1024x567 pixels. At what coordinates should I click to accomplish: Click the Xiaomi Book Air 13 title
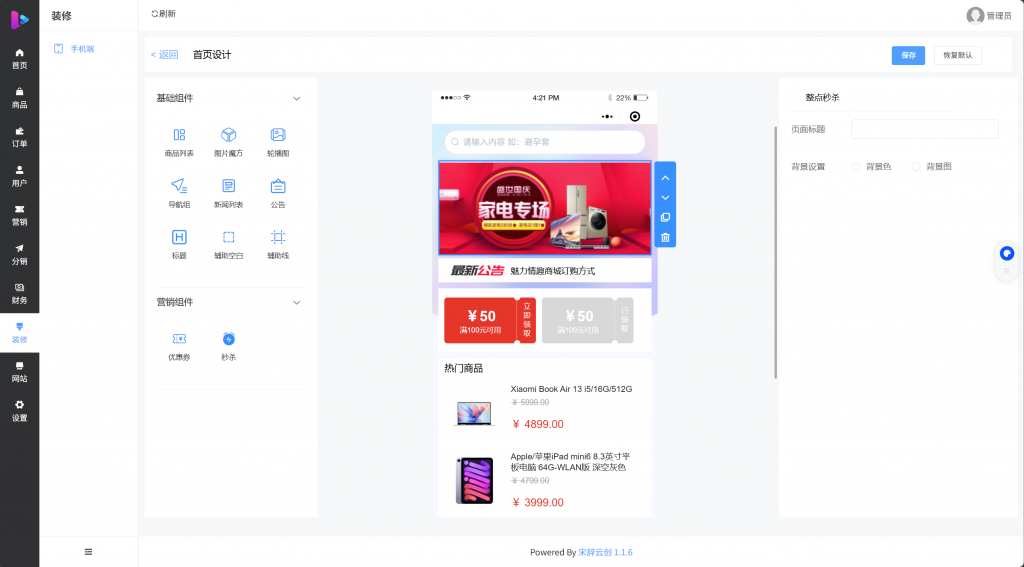click(x=571, y=389)
